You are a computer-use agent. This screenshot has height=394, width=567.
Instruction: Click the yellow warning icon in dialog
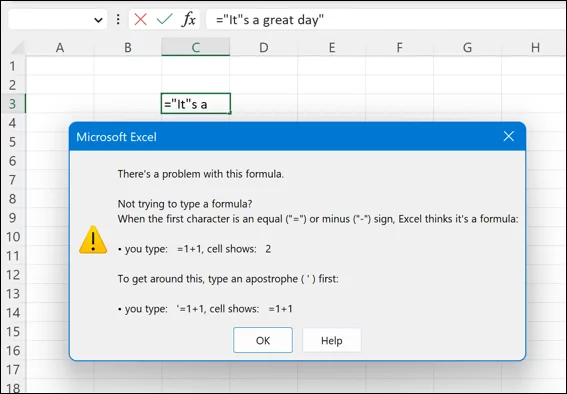tap(93, 240)
